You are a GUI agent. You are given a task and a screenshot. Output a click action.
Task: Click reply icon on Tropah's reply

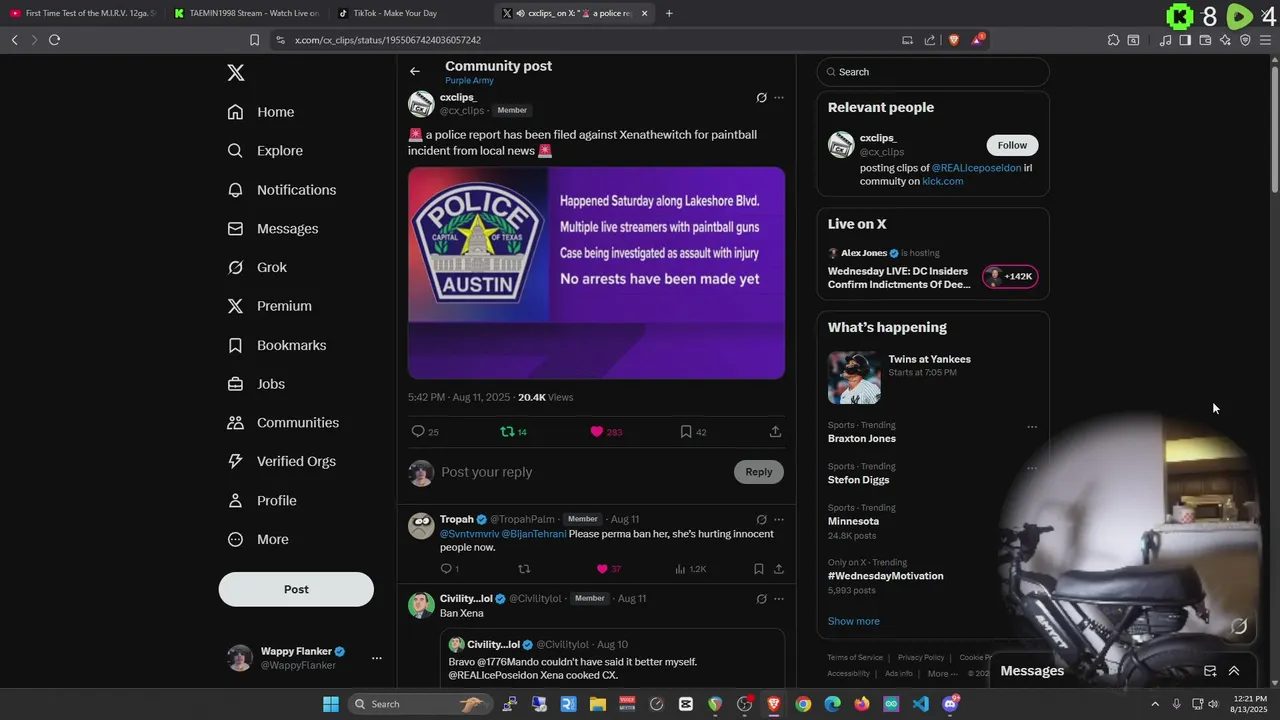click(x=446, y=569)
